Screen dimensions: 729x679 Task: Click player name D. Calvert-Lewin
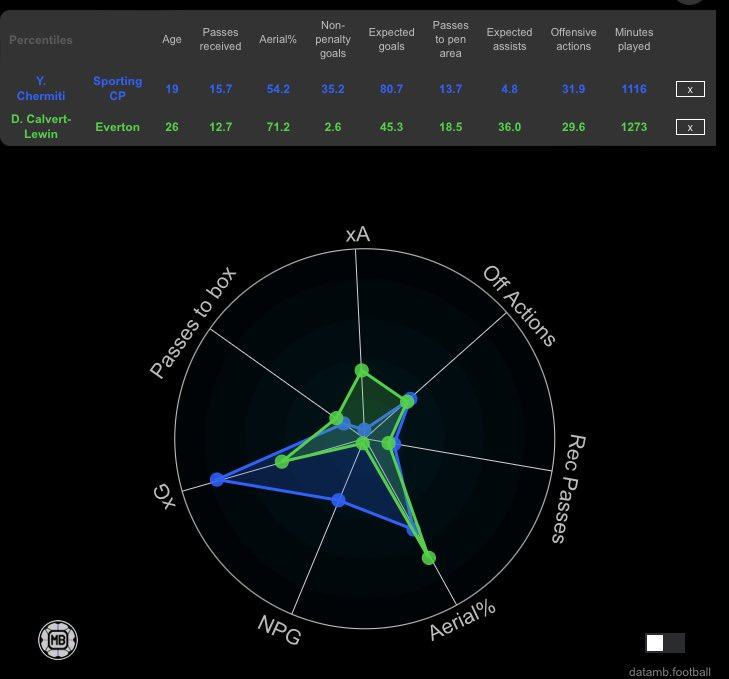pyautogui.click(x=41, y=126)
